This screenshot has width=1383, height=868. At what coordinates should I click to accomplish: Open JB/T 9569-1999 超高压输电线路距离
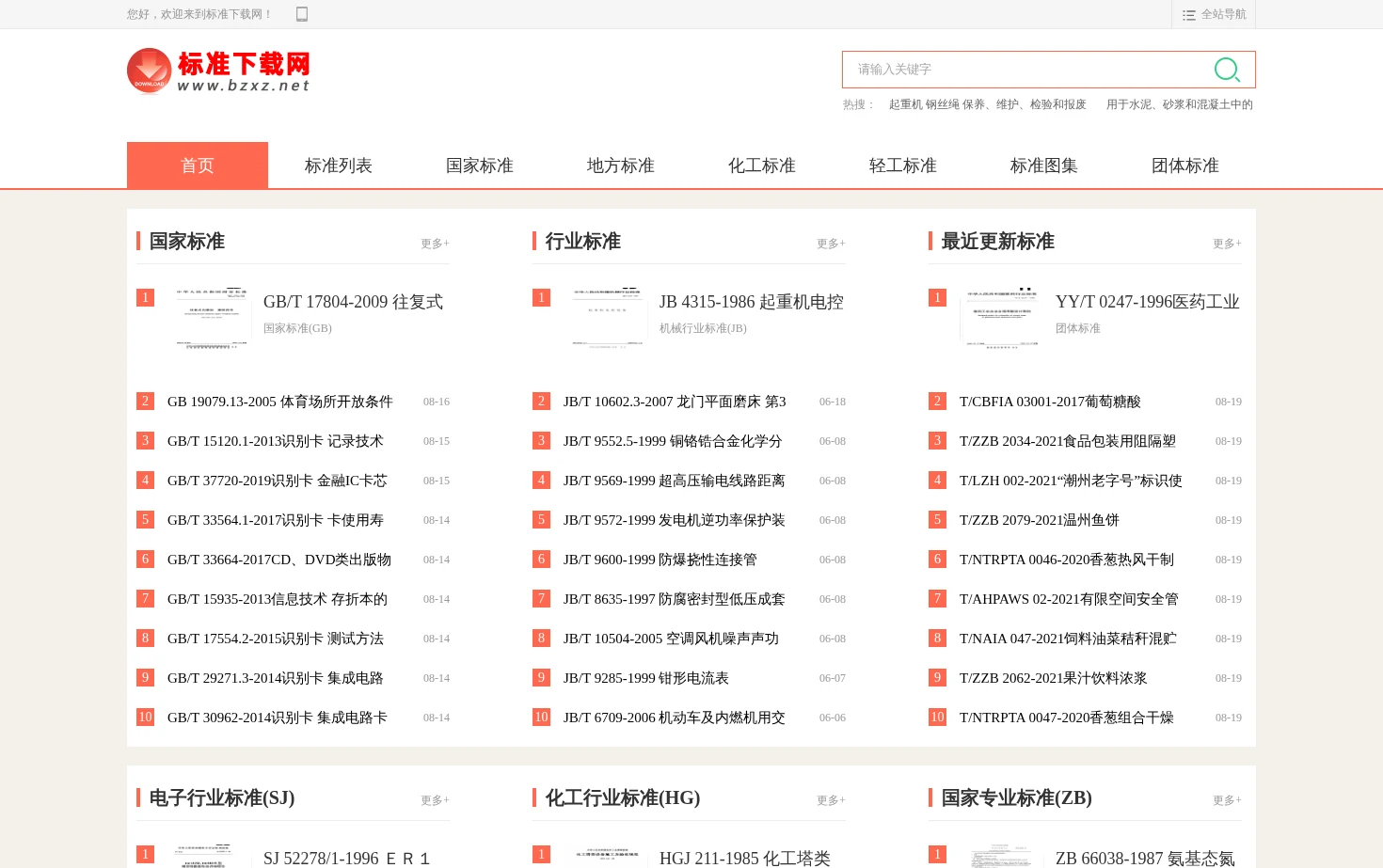pyautogui.click(x=675, y=481)
